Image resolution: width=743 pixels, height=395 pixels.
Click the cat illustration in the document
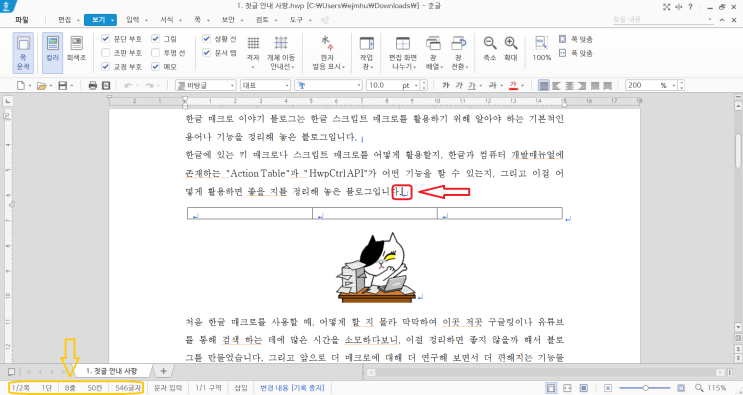pyautogui.click(x=376, y=267)
